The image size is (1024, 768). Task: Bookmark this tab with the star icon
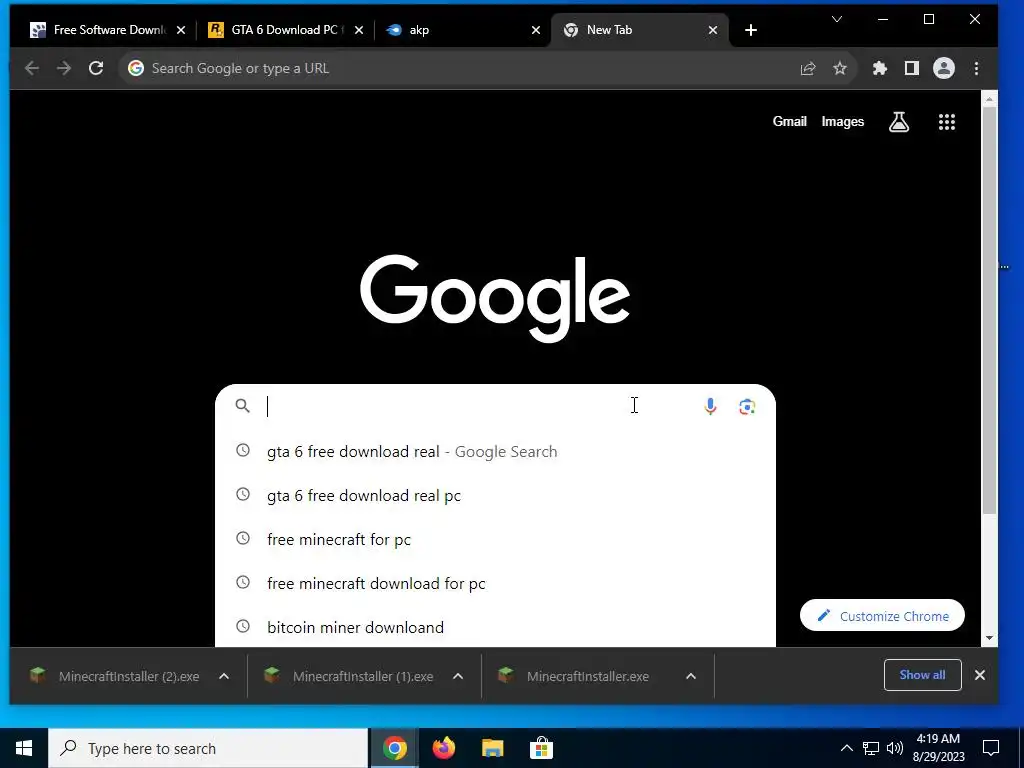[x=840, y=68]
